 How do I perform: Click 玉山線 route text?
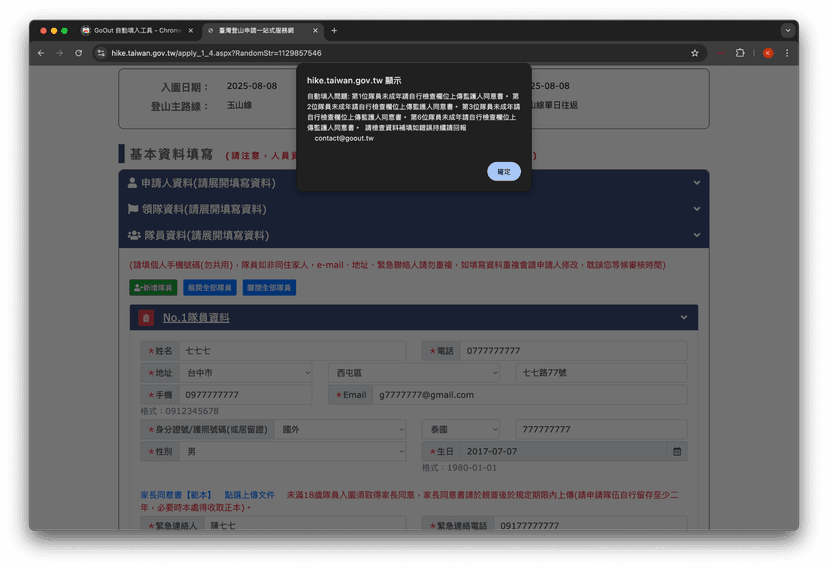click(x=239, y=105)
